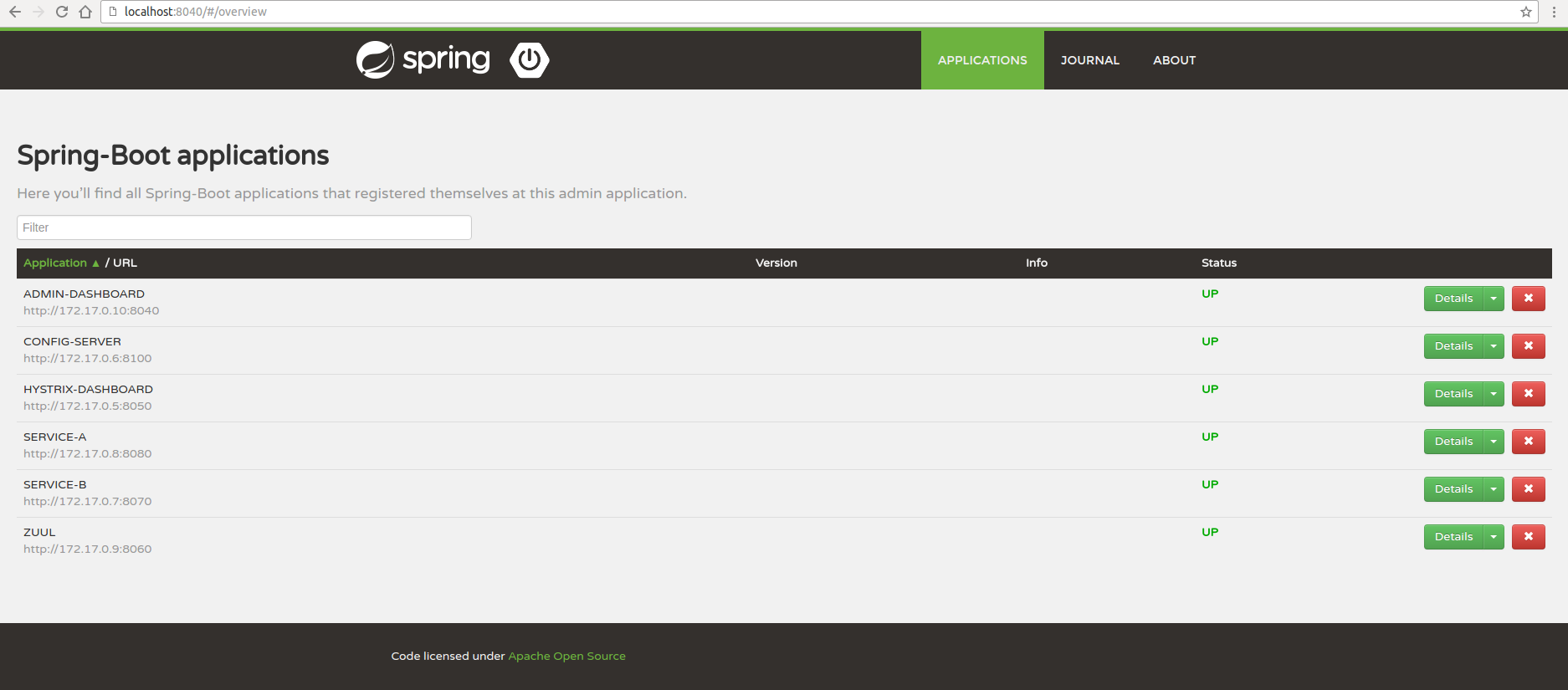1568x690 pixels.
Task: Select the CONFIG-SERVER application name
Action: click(72, 341)
